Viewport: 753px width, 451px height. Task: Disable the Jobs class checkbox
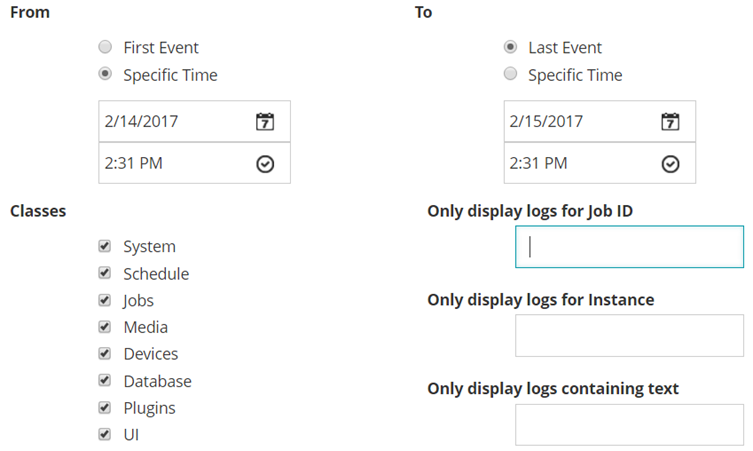105,300
